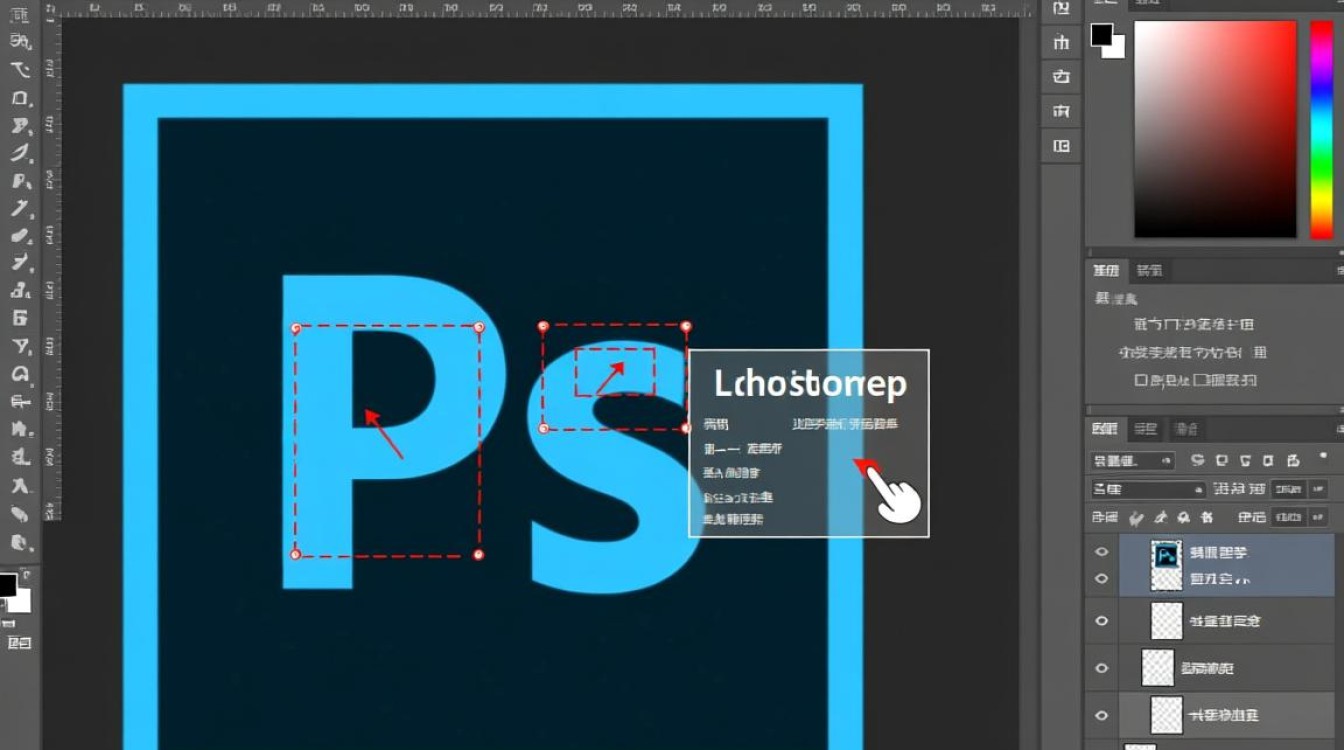
Task: Click the layer fill value field
Action: point(1288,517)
